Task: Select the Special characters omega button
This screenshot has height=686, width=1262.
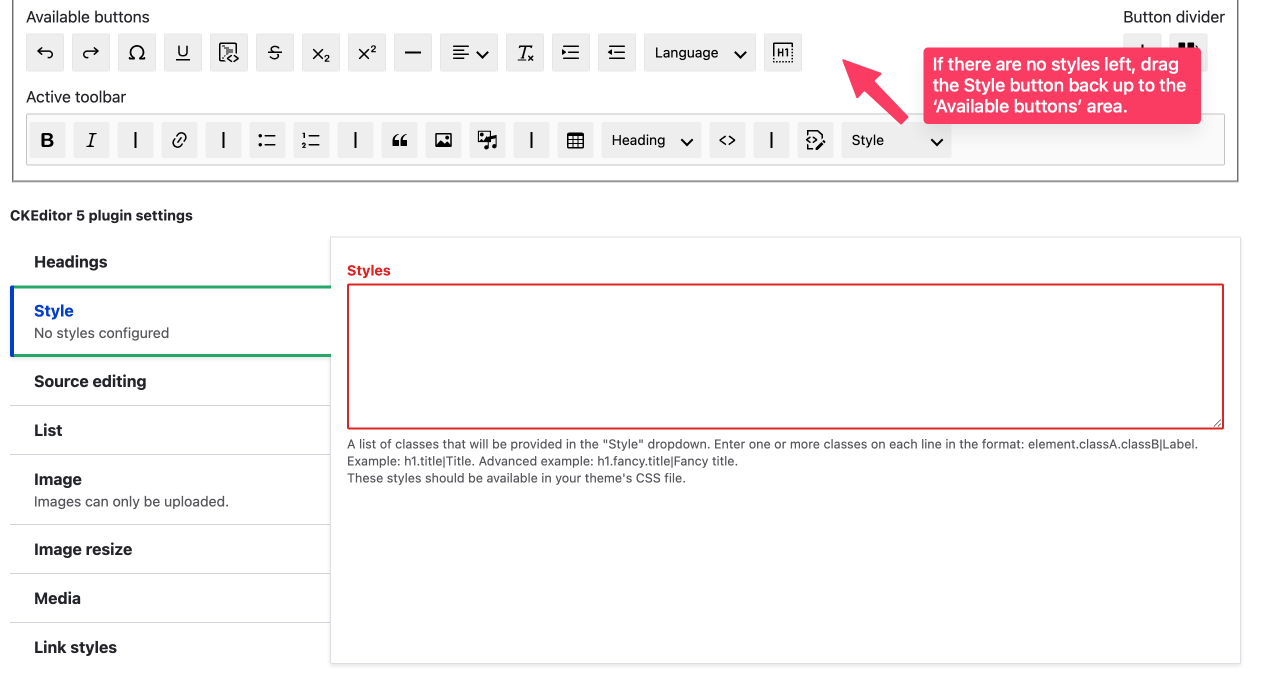Action: [137, 53]
